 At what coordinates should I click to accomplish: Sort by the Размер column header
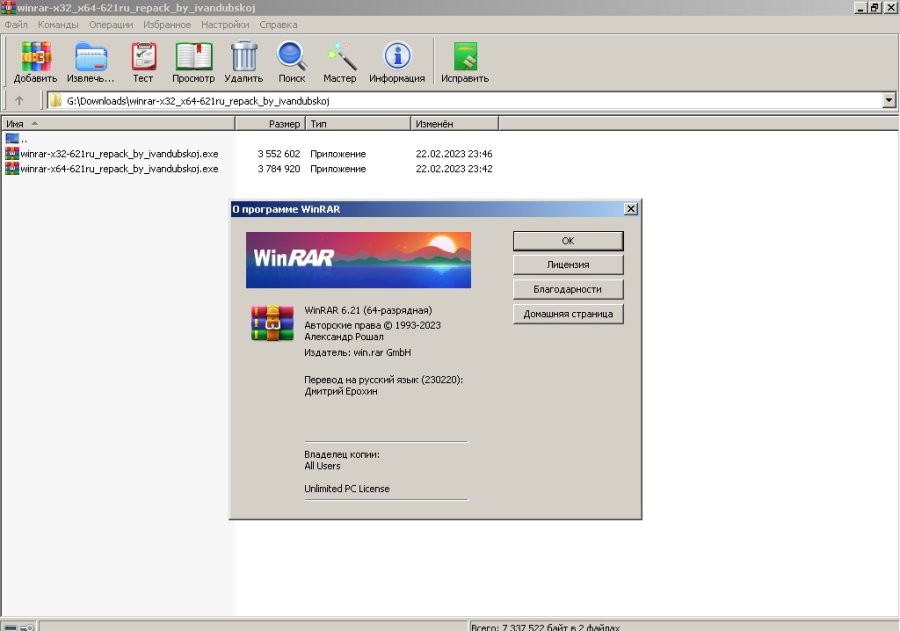[270, 123]
